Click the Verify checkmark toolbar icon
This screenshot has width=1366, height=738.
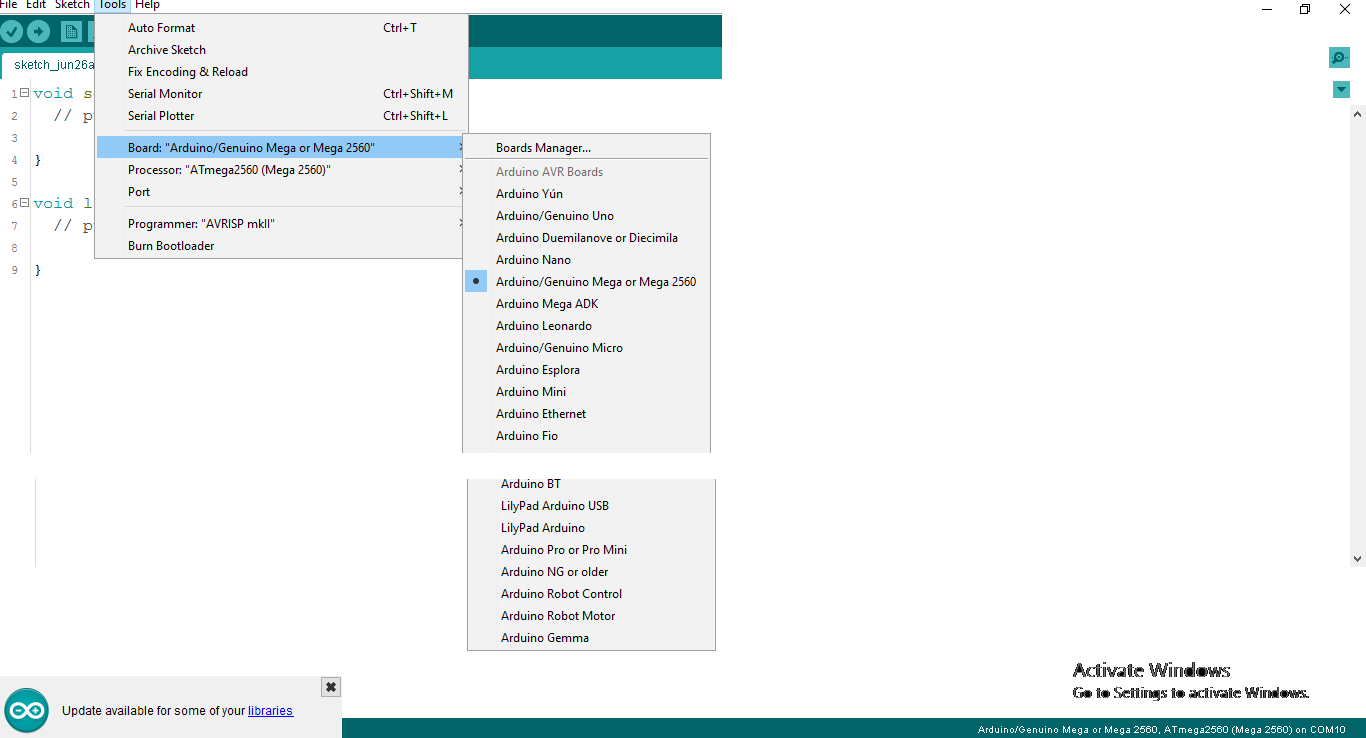coord(12,32)
